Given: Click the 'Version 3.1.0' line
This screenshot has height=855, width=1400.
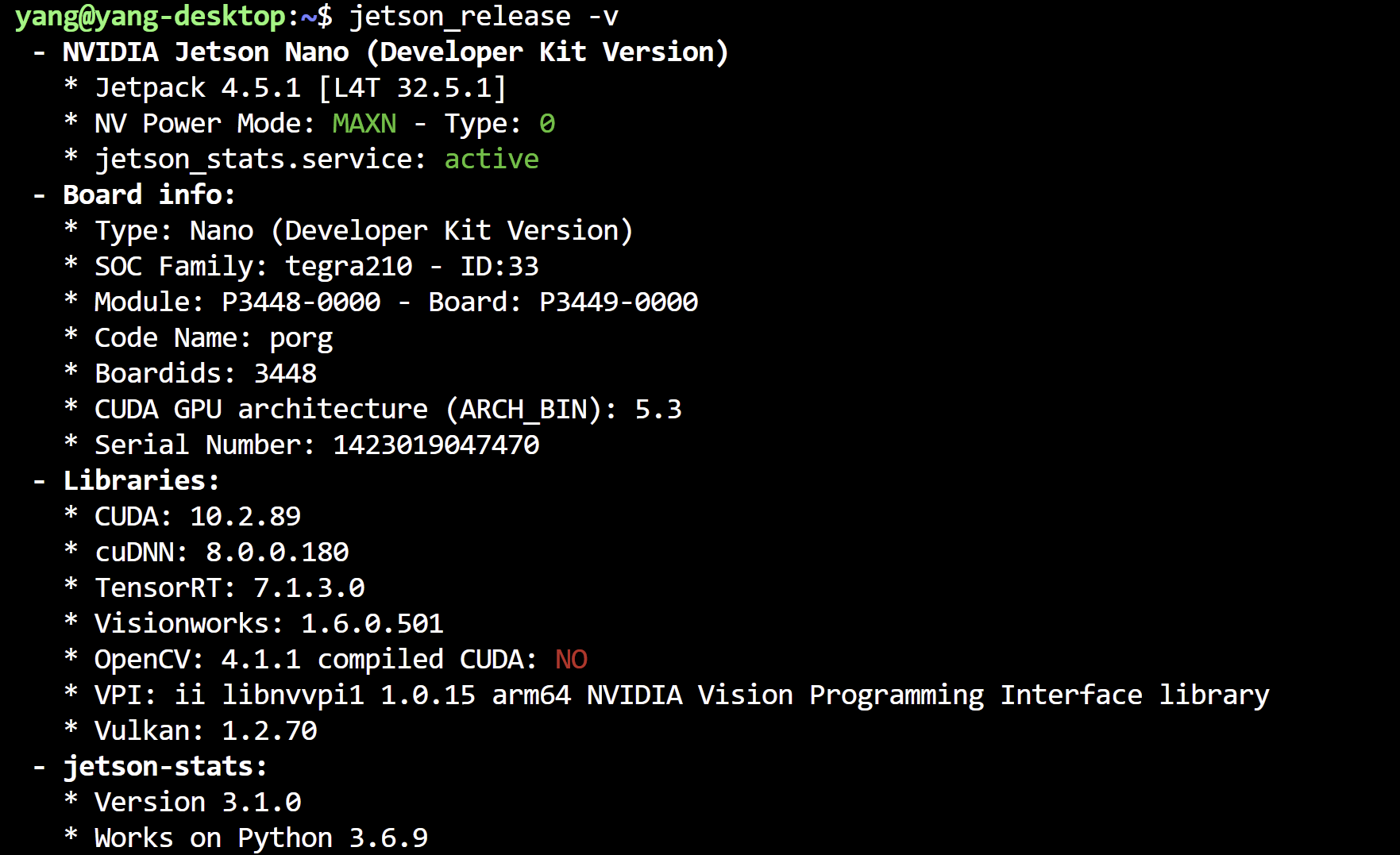Looking at the screenshot, I should [x=198, y=803].
